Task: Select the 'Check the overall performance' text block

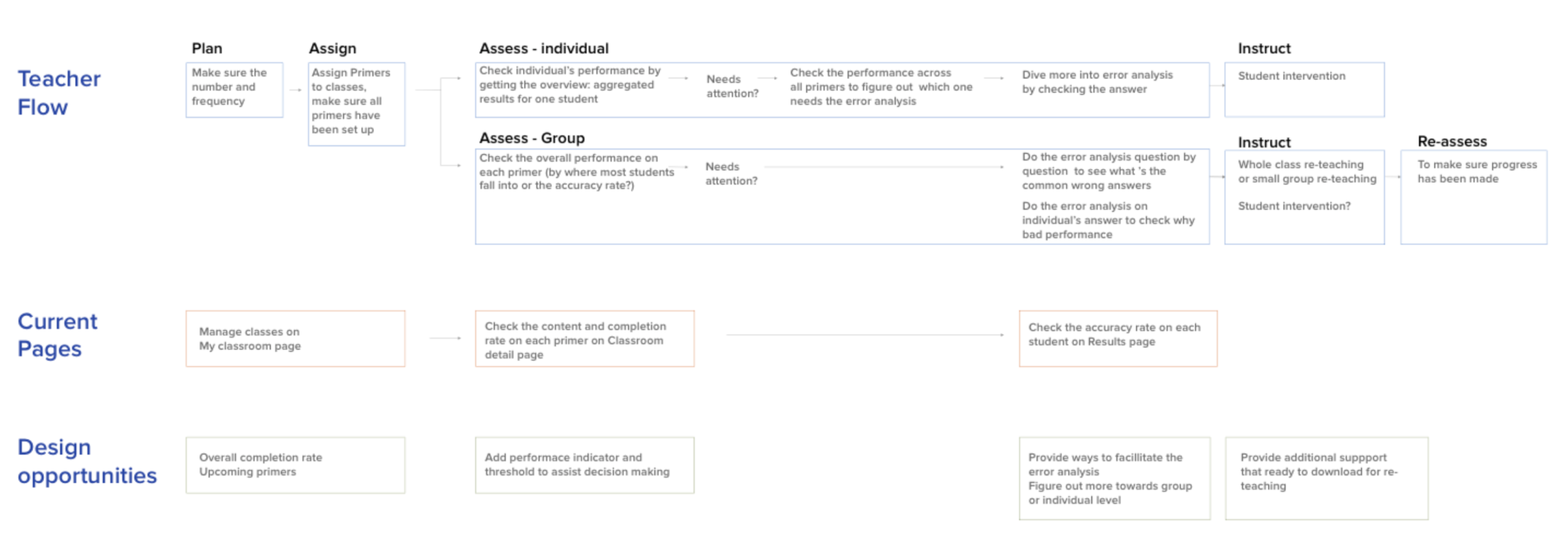Action: coord(576,171)
